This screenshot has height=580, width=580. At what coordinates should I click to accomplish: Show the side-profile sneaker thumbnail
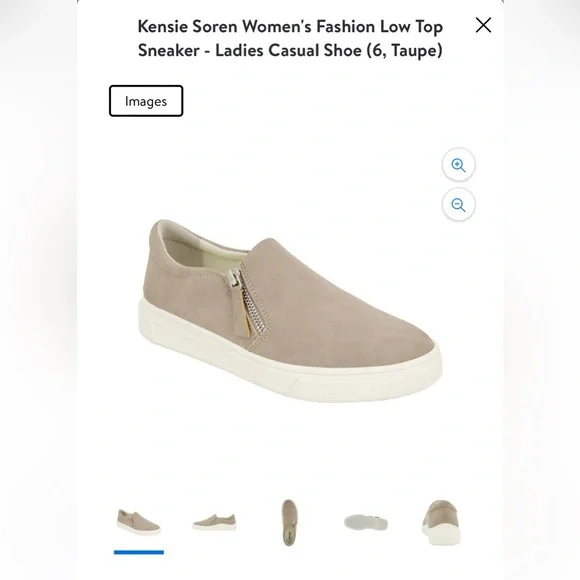click(214, 522)
